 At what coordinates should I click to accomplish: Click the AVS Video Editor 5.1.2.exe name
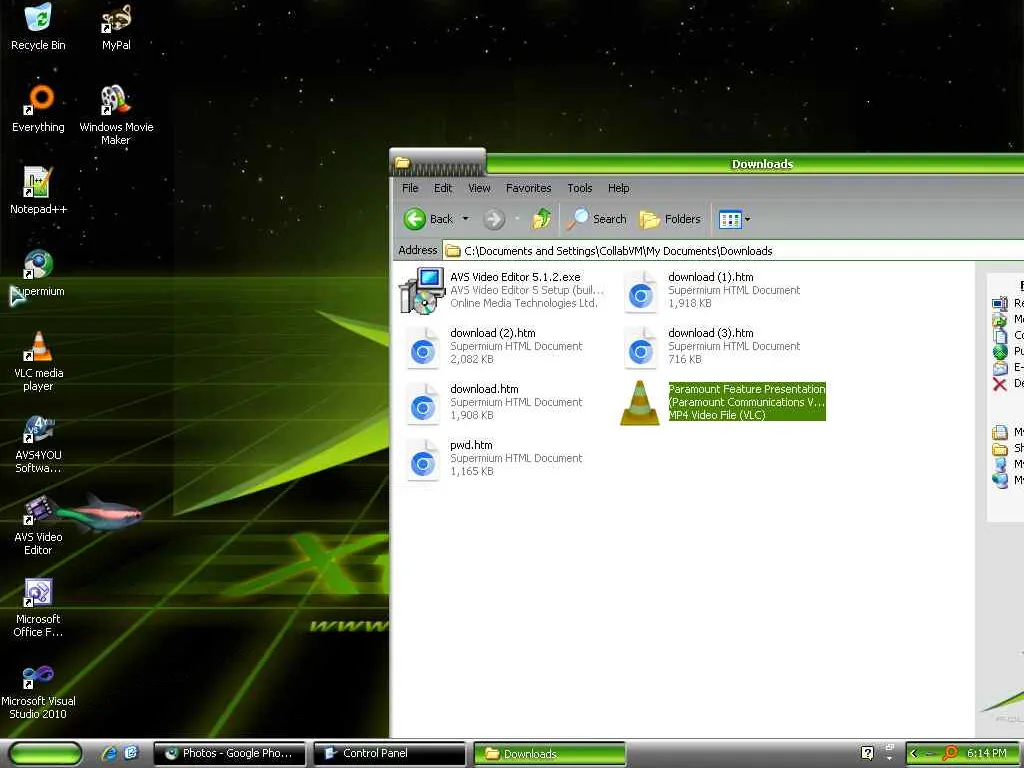click(515, 277)
